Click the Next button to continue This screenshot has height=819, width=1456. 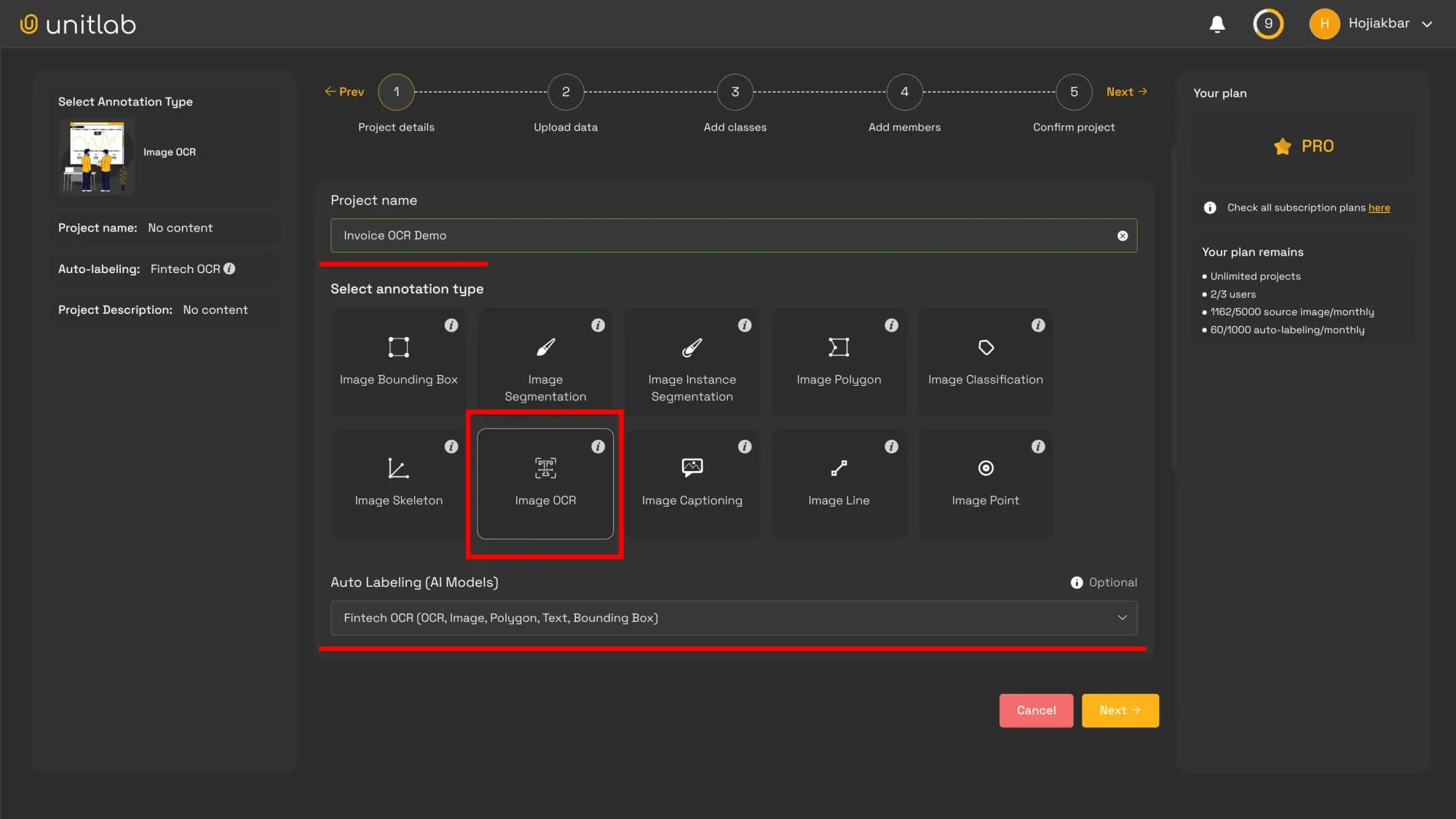1120,710
